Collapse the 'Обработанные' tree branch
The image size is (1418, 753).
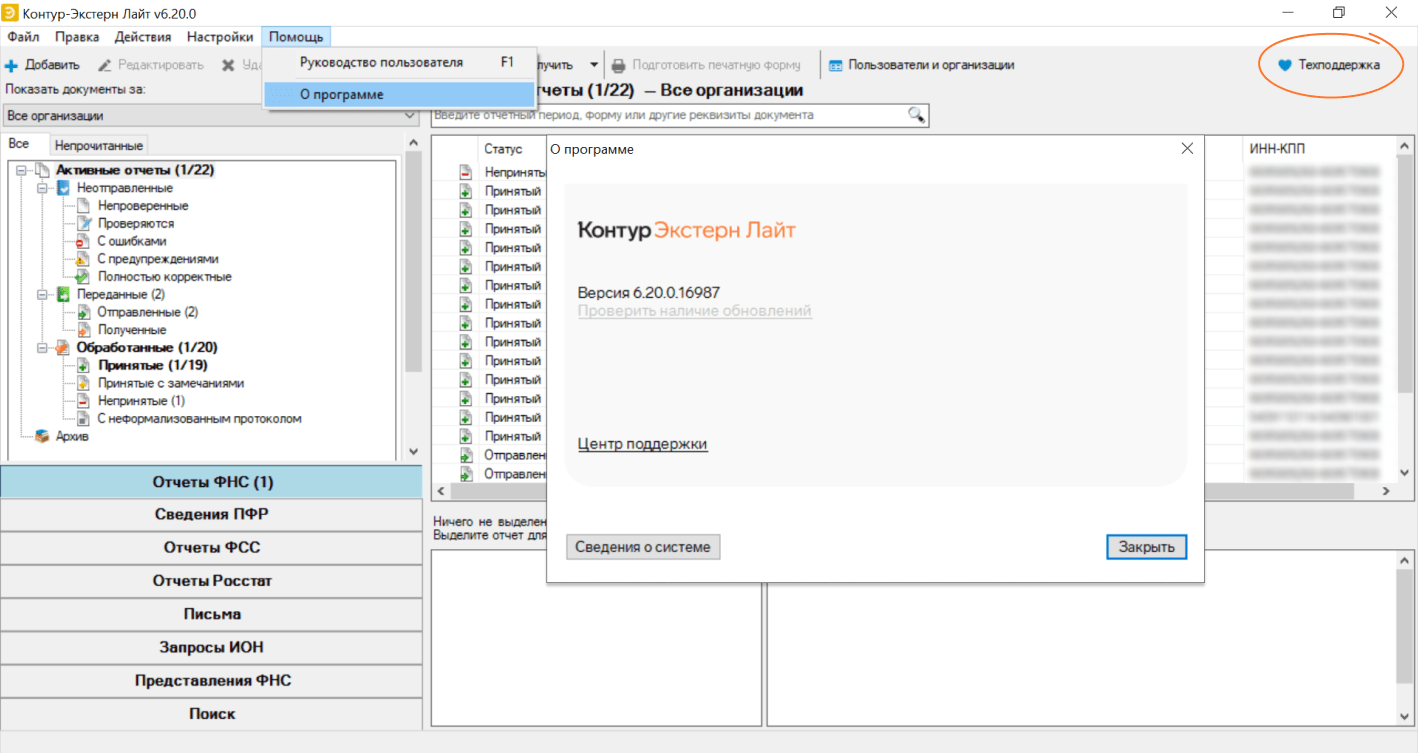point(43,348)
